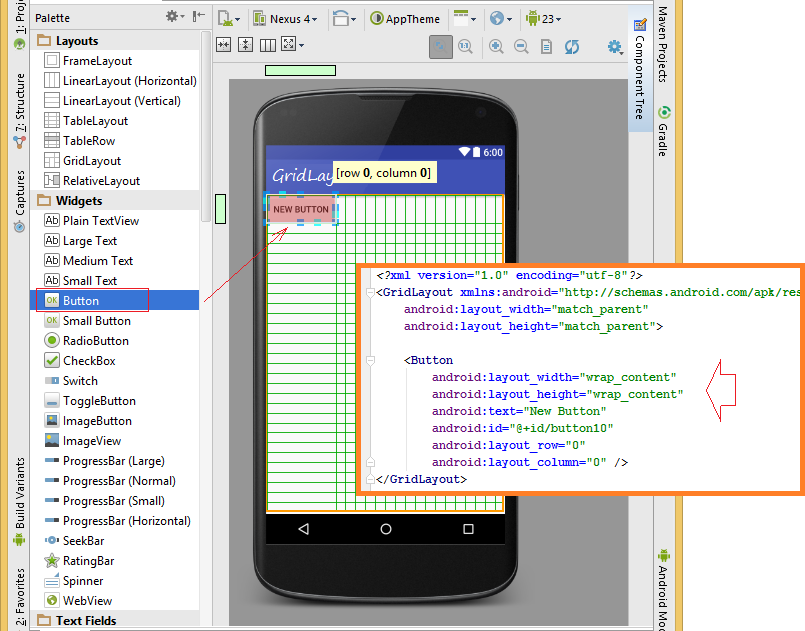805x631 pixels.
Task: Open the Nexus 4 device dropdown
Action: click(290, 18)
